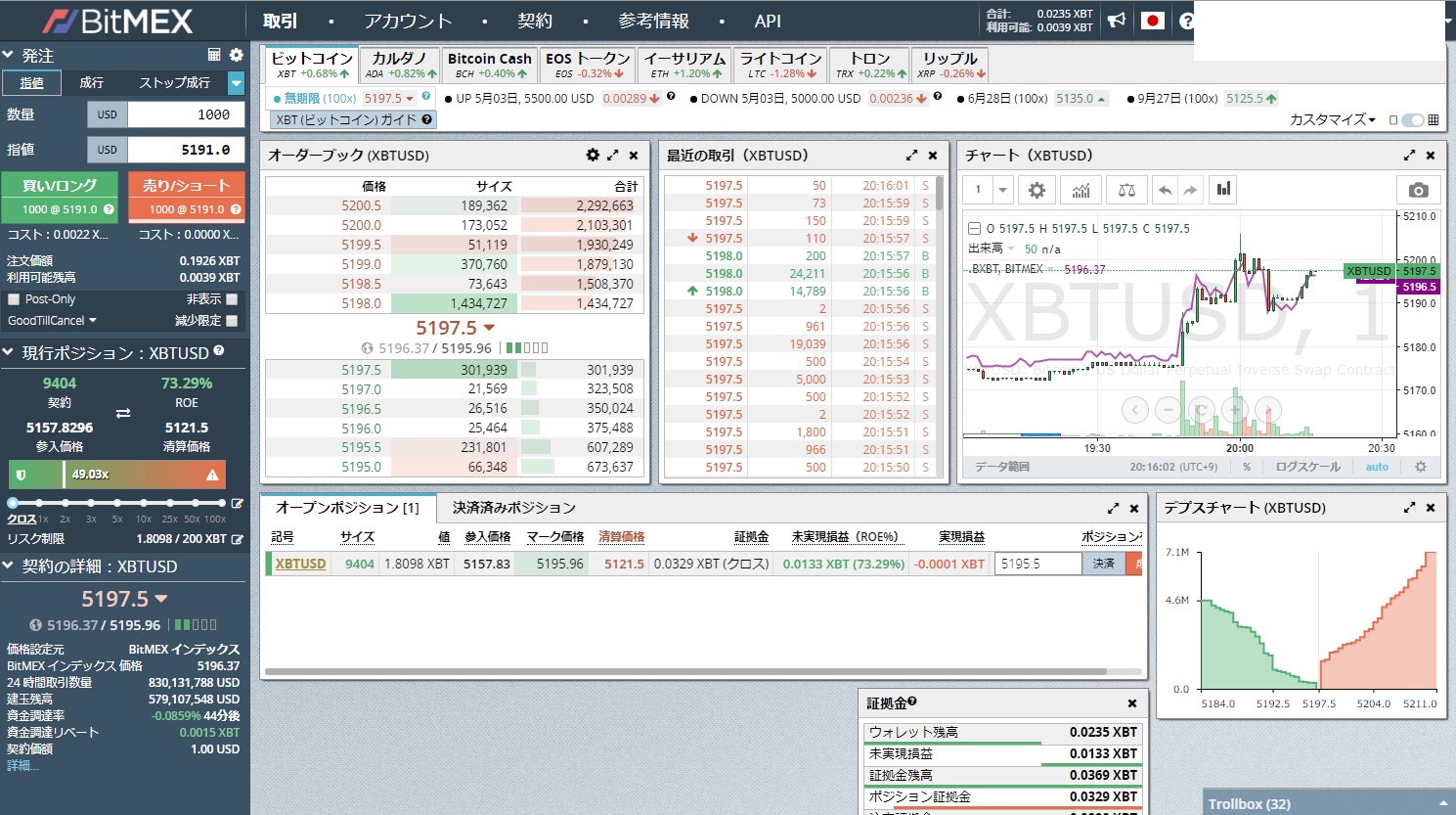Open chart interval dropdown
Viewport: 1456px width, 815px height.
[1002, 190]
